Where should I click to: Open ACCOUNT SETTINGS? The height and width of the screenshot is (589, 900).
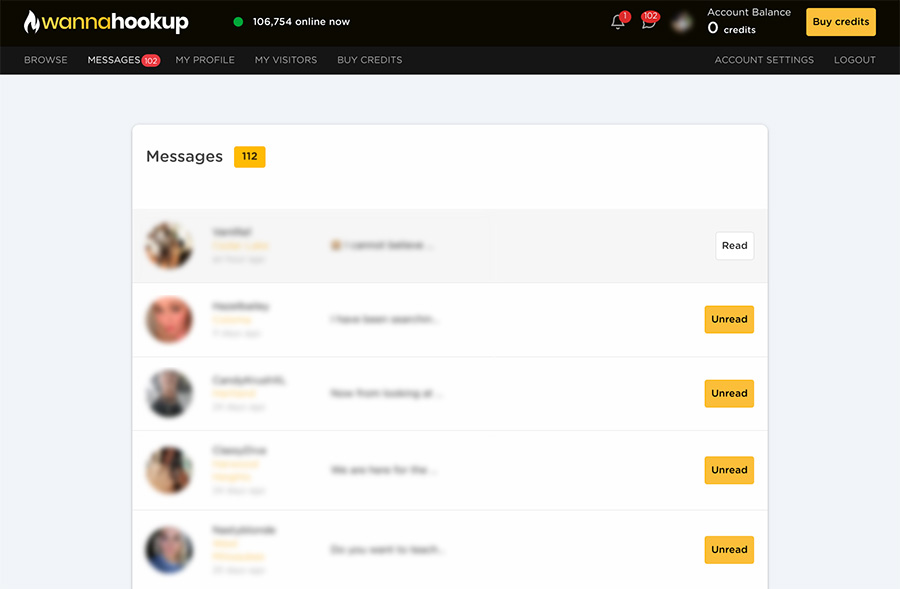click(762, 60)
